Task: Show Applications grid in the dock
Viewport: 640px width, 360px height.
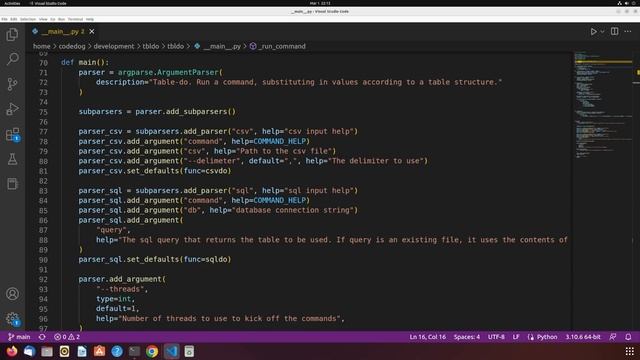Action: [629, 351]
